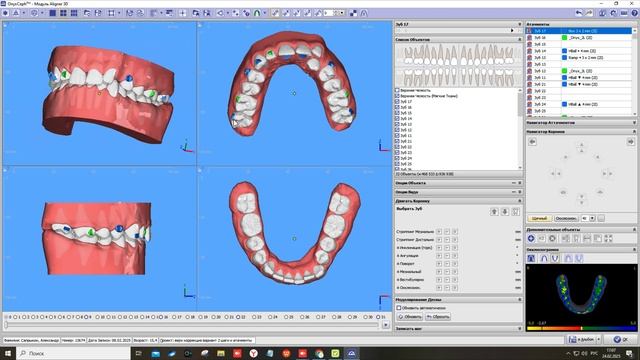This screenshot has height=360, width=640.
Task: Click blue add-object circle in Дополнительные объекты
Action: [x=531, y=238]
